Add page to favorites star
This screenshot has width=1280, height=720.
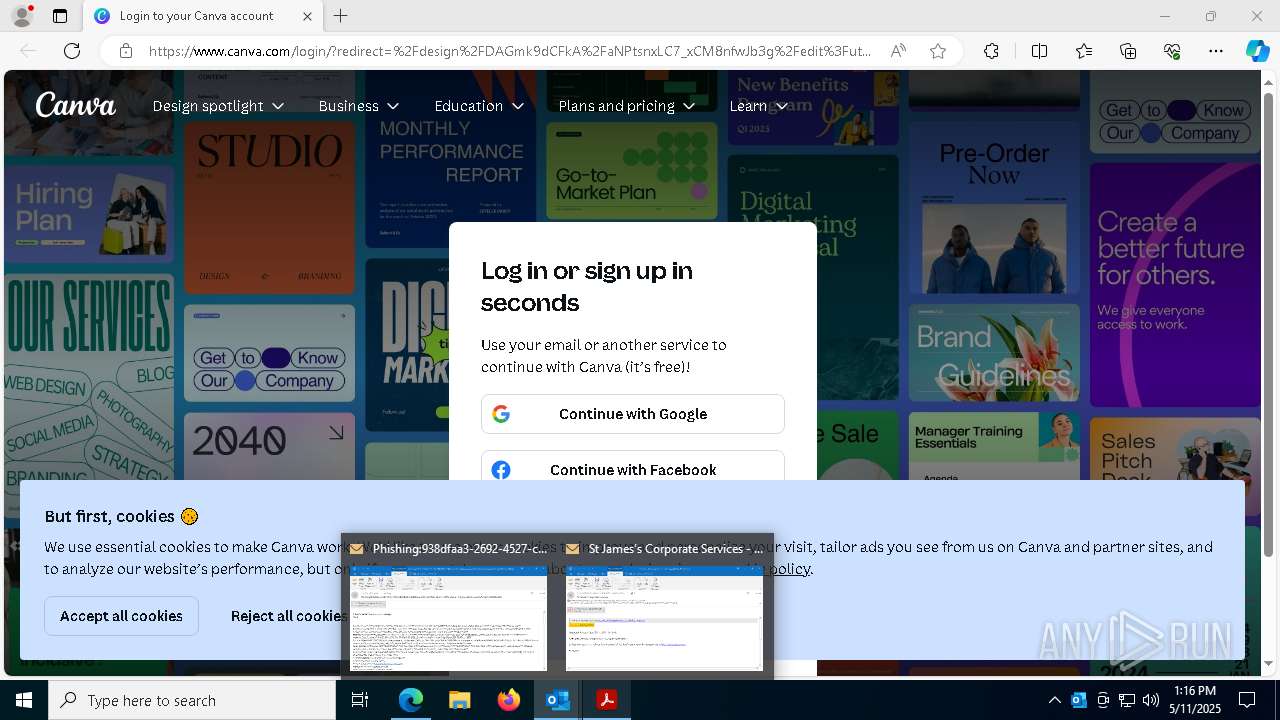[938, 51]
